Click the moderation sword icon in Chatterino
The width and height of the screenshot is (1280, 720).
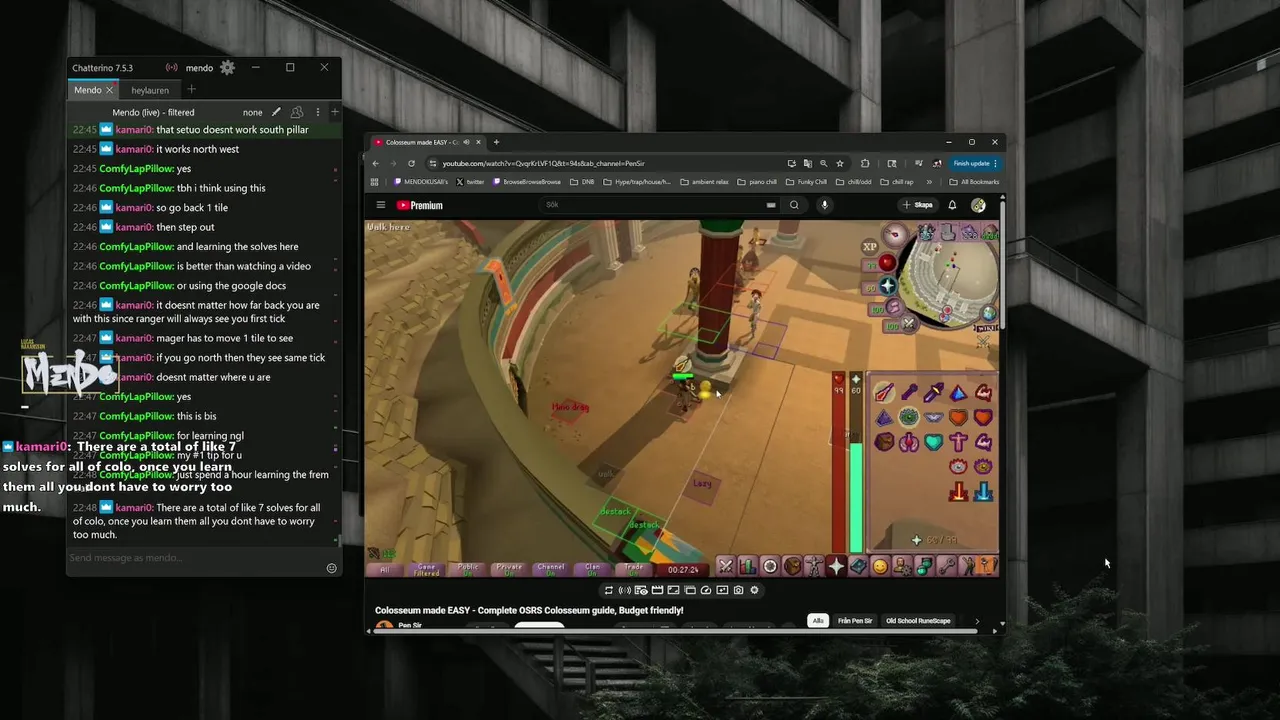pos(276,112)
